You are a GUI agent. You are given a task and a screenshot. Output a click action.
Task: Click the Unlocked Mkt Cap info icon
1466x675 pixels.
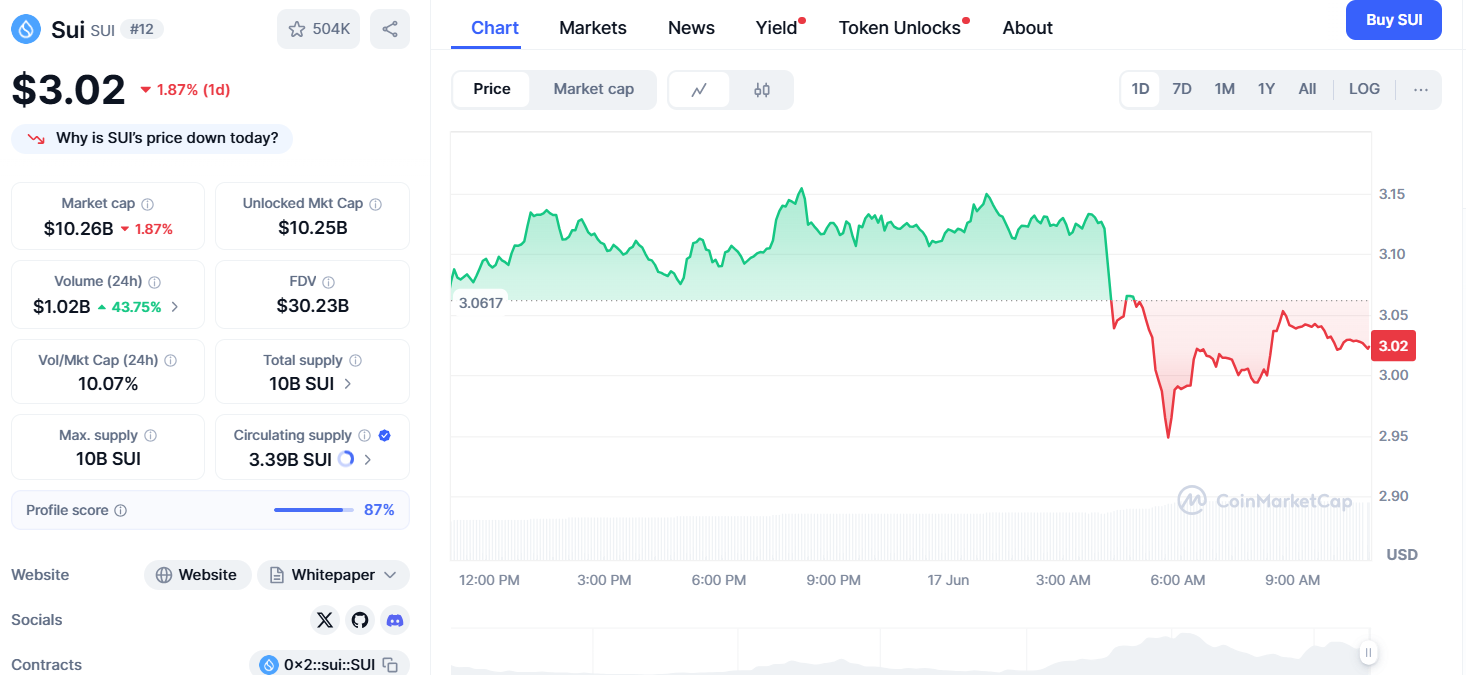(376, 204)
